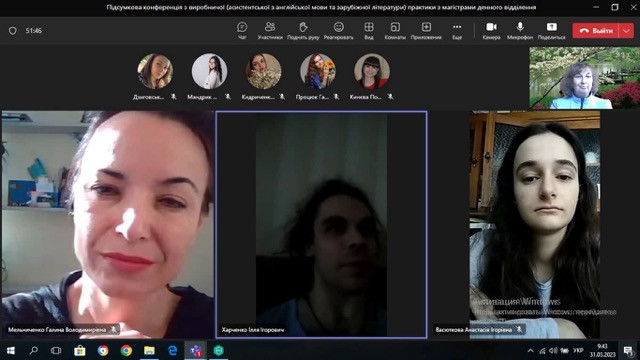Image resolution: width=640 pixels, height=360 pixels.
Task: Click Харченко Ілля Ігорович name label
Action: click(253, 329)
